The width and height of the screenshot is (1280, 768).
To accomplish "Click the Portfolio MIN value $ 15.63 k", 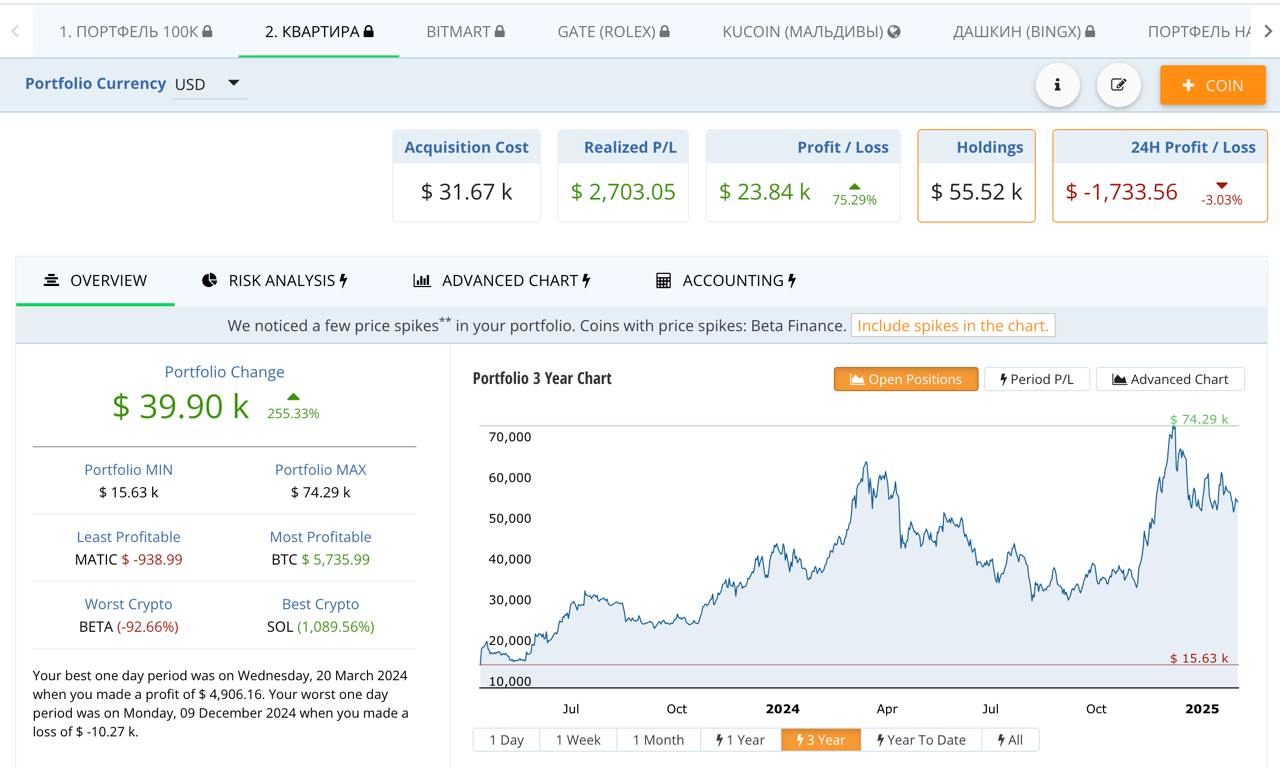I will point(128,492).
